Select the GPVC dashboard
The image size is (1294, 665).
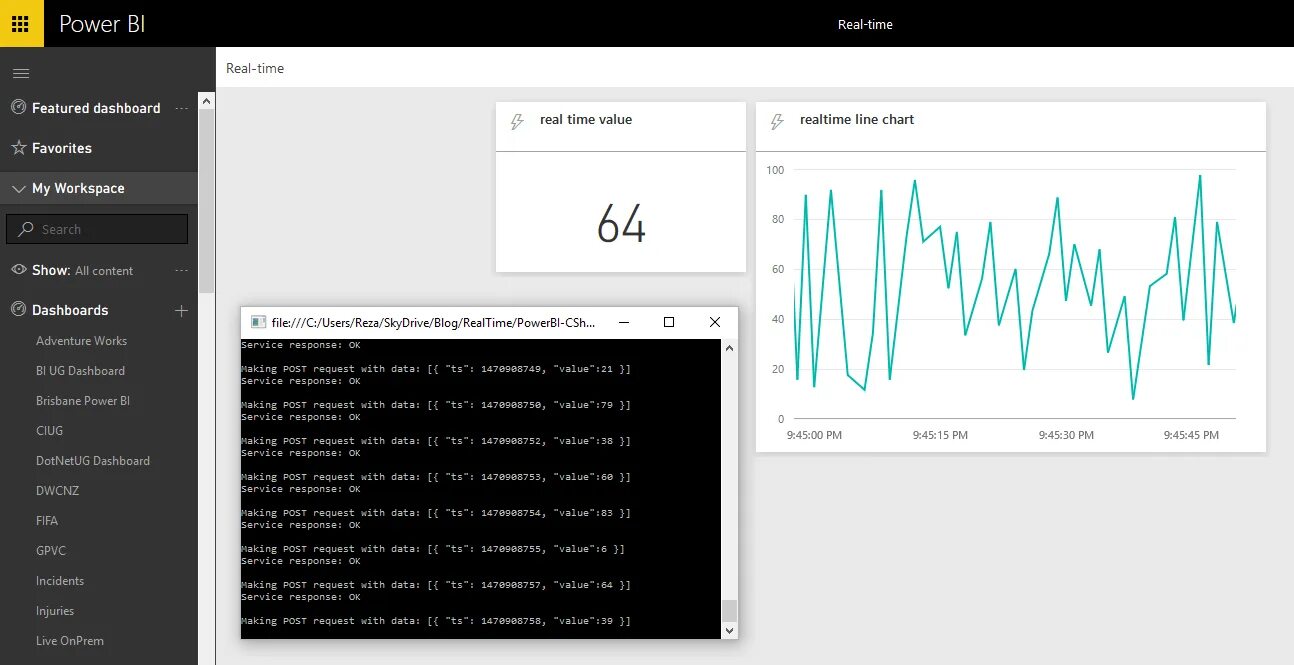click(51, 551)
